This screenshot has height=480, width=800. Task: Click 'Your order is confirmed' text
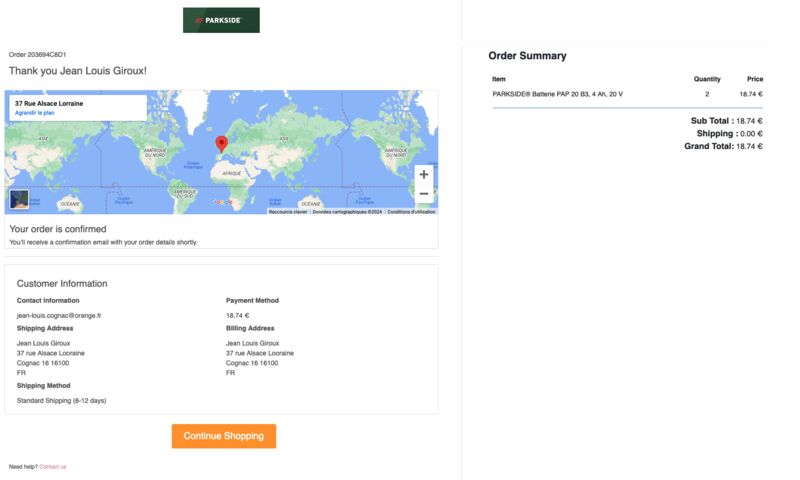(x=58, y=229)
